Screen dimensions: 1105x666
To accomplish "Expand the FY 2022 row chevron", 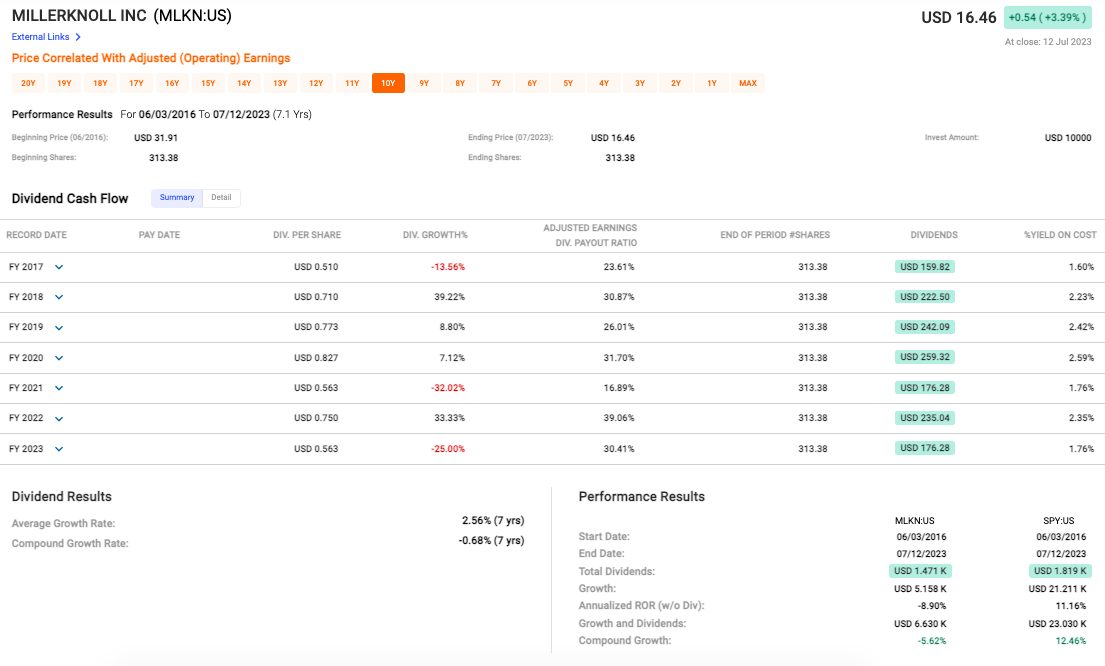I will click(59, 419).
